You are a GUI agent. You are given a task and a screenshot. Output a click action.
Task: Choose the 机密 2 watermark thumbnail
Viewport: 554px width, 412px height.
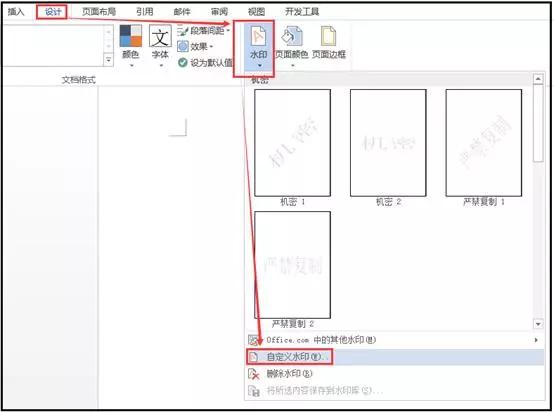point(388,143)
